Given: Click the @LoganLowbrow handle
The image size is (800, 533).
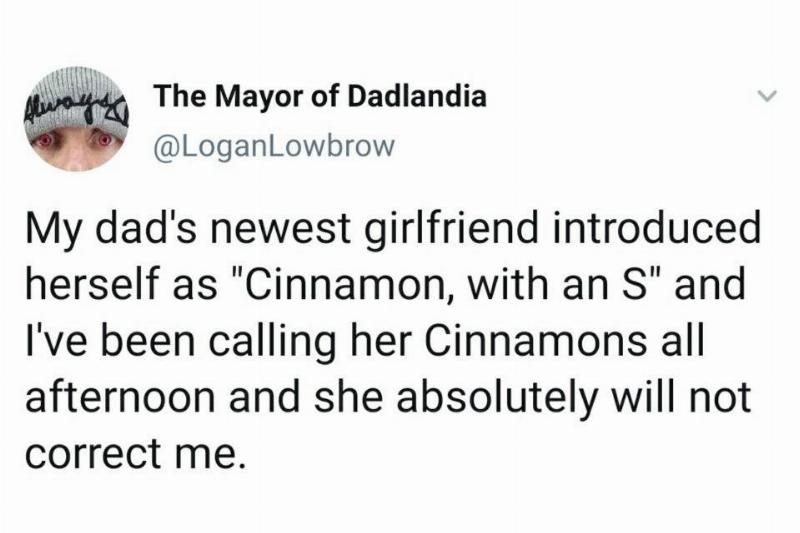Looking at the screenshot, I should click(274, 144).
